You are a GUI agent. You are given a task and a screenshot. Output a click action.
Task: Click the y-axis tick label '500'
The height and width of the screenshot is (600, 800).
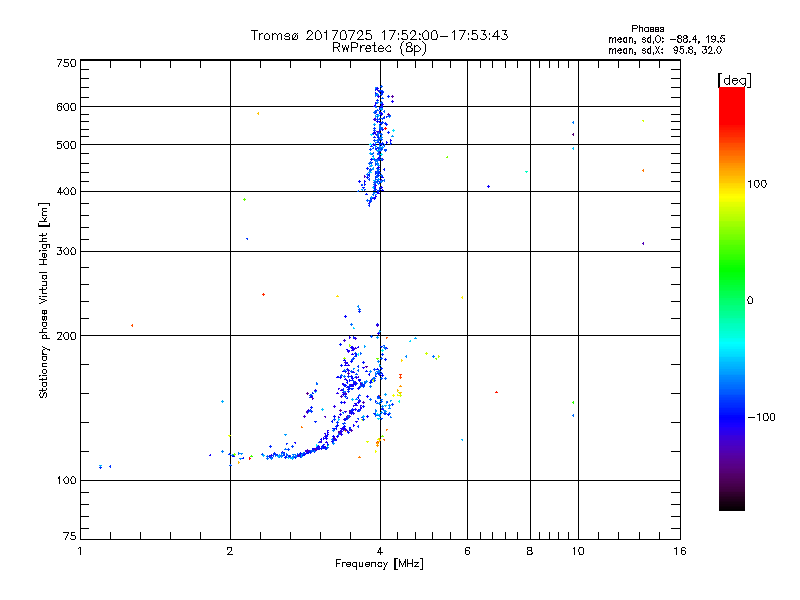click(66, 145)
